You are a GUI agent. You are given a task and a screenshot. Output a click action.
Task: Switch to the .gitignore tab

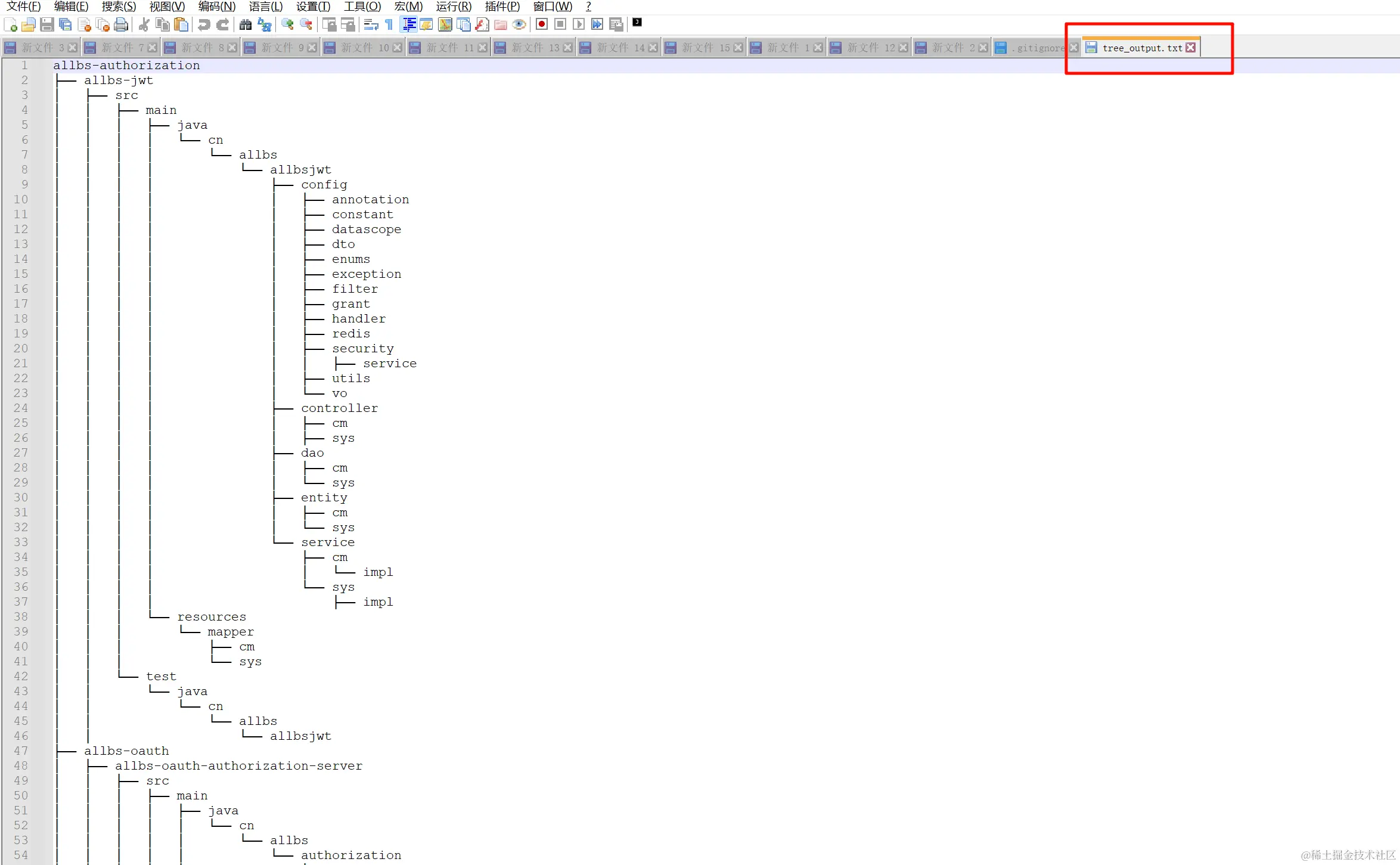pyautogui.click(x=1039, y=48)
